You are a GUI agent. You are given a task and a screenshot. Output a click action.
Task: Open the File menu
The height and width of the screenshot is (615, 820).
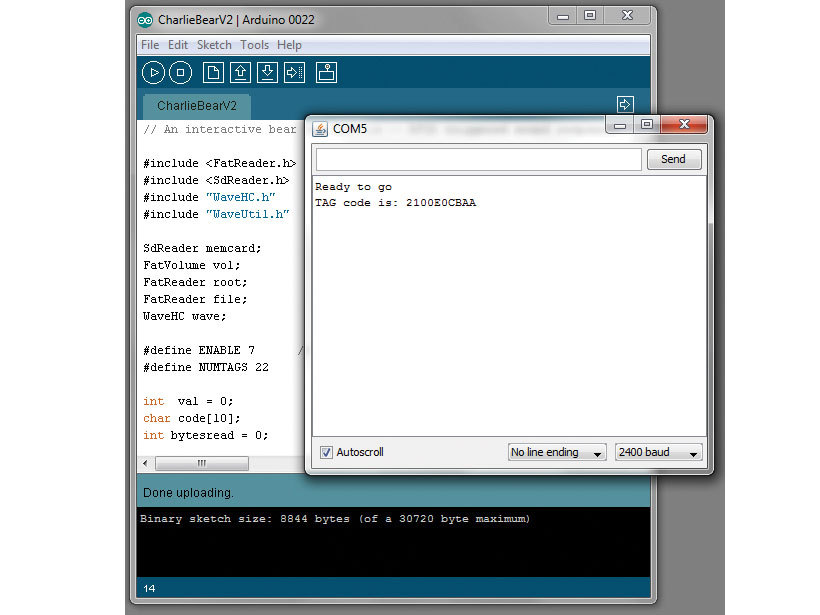150,45
